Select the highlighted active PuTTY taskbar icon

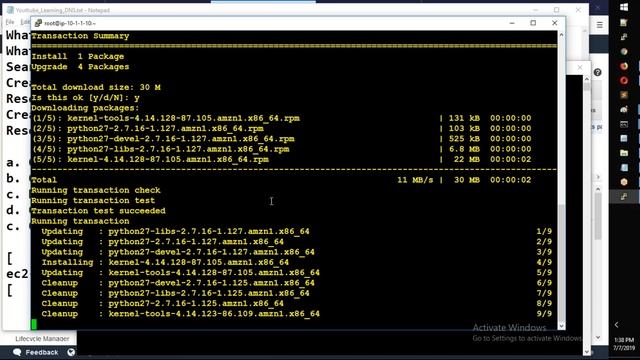[624, 197]
